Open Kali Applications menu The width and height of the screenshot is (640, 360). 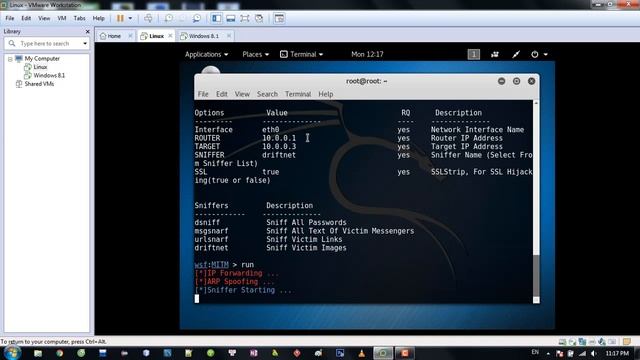[207, 54]
